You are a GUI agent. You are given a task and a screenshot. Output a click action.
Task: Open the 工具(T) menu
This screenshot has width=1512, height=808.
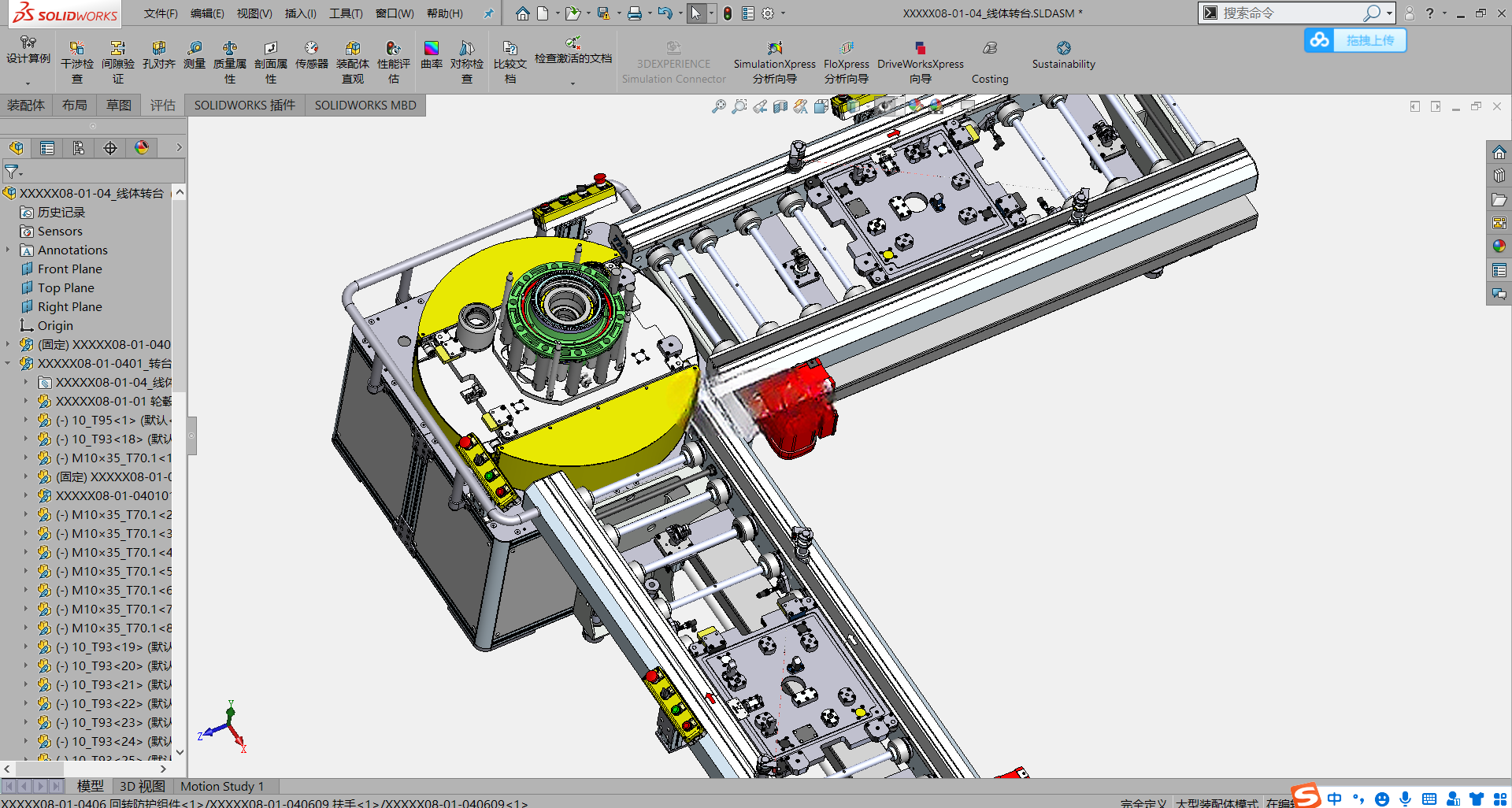[346, 13]
